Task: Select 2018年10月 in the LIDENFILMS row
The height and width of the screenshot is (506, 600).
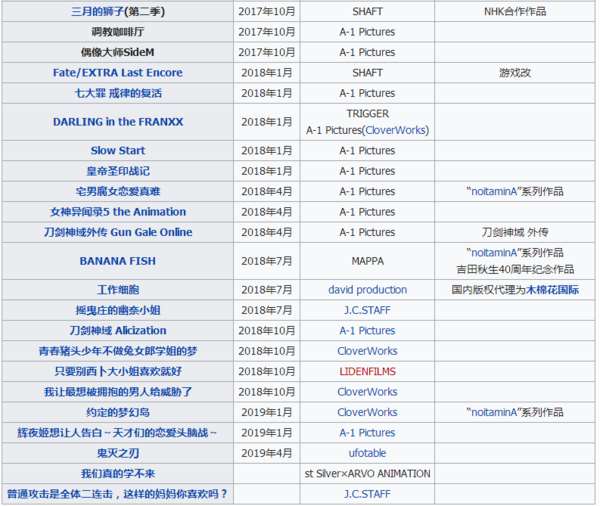Action: click(267, 371)
